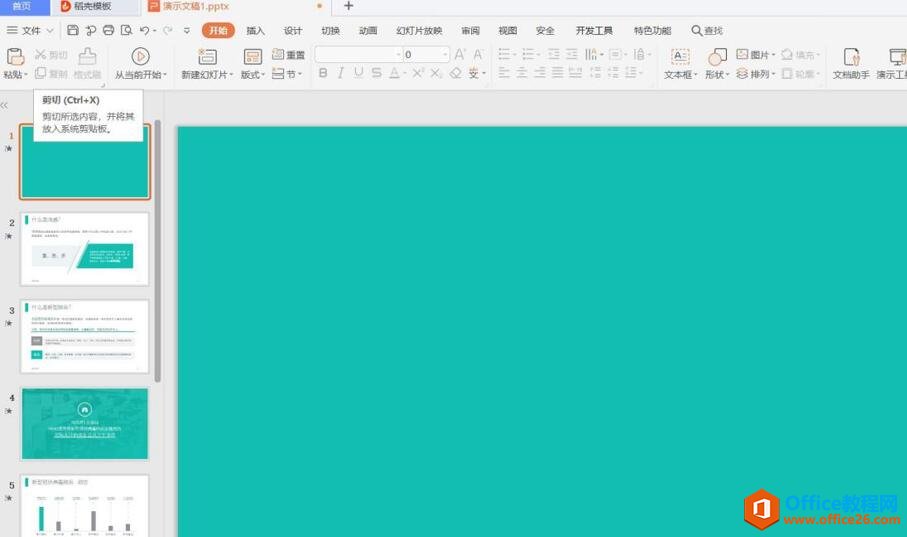
Task: Toggle Bold formatting
Action: click(x=322, y=73)
